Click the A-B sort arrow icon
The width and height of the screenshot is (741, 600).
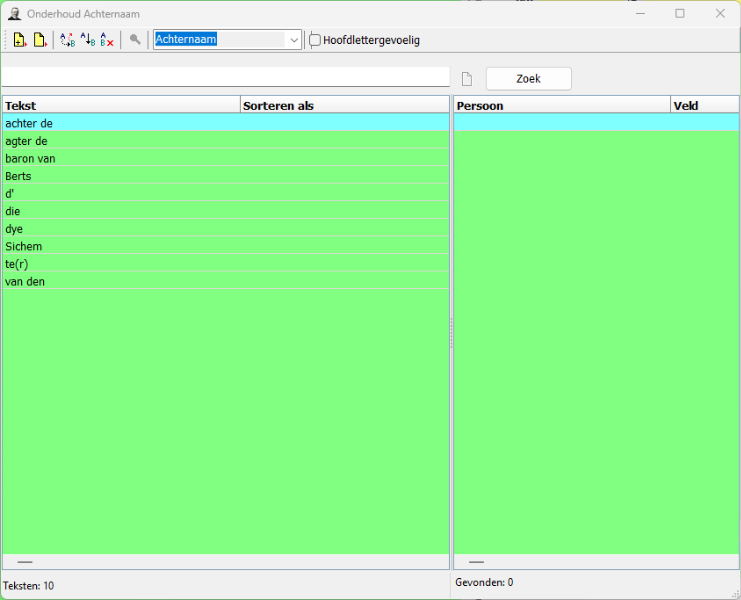(x=87, y=40)
